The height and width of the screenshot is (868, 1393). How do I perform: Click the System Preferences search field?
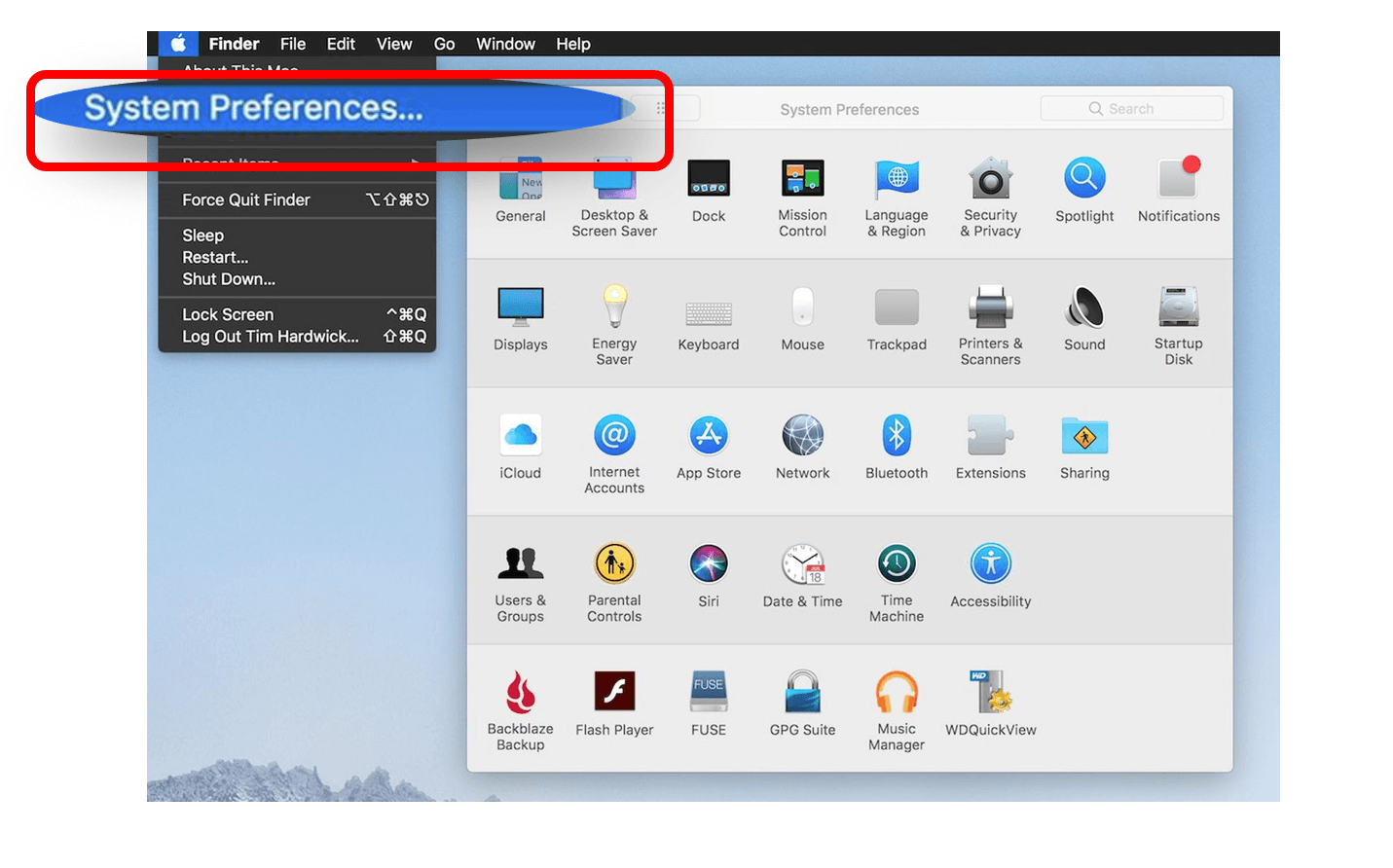[x=1132, y=108]
